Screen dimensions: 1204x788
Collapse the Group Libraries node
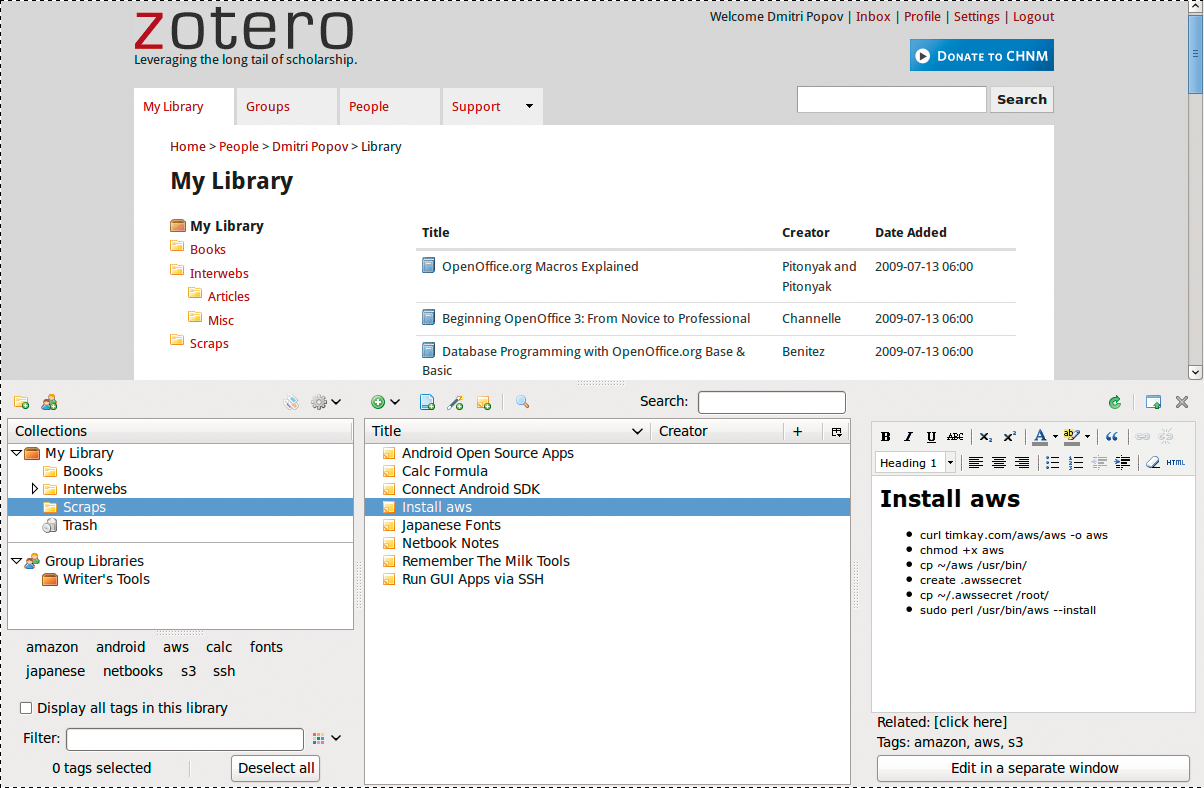click(16, 561)
